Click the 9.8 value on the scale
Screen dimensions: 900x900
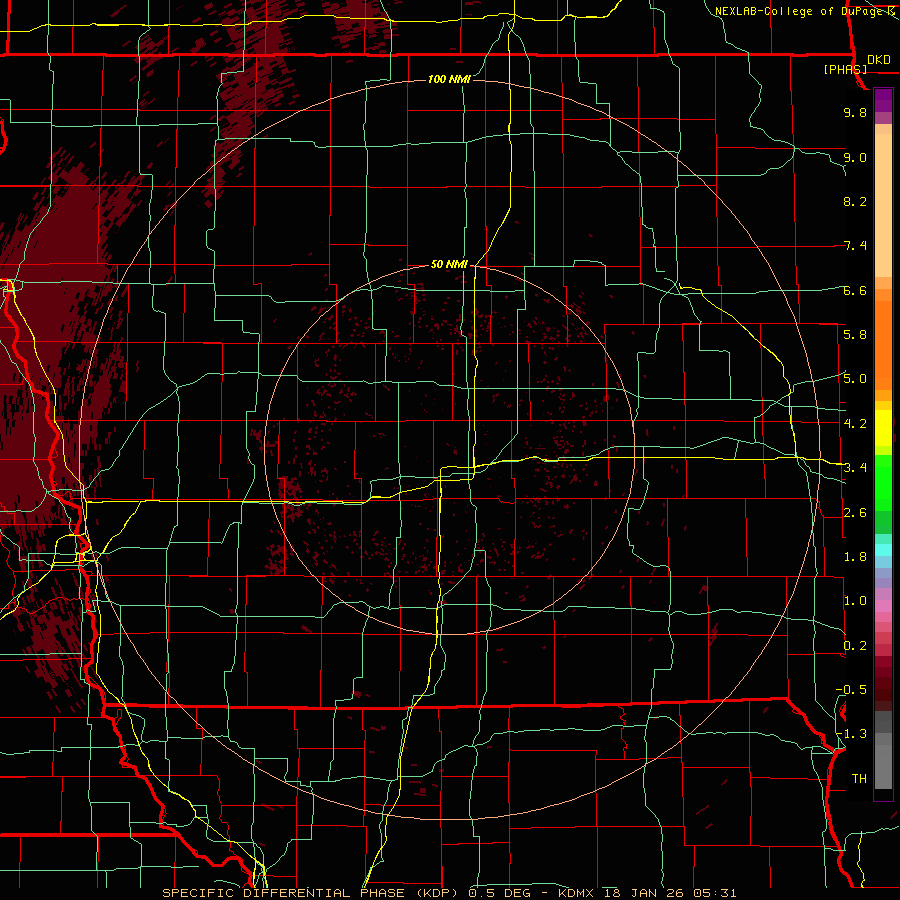(855, 112)
